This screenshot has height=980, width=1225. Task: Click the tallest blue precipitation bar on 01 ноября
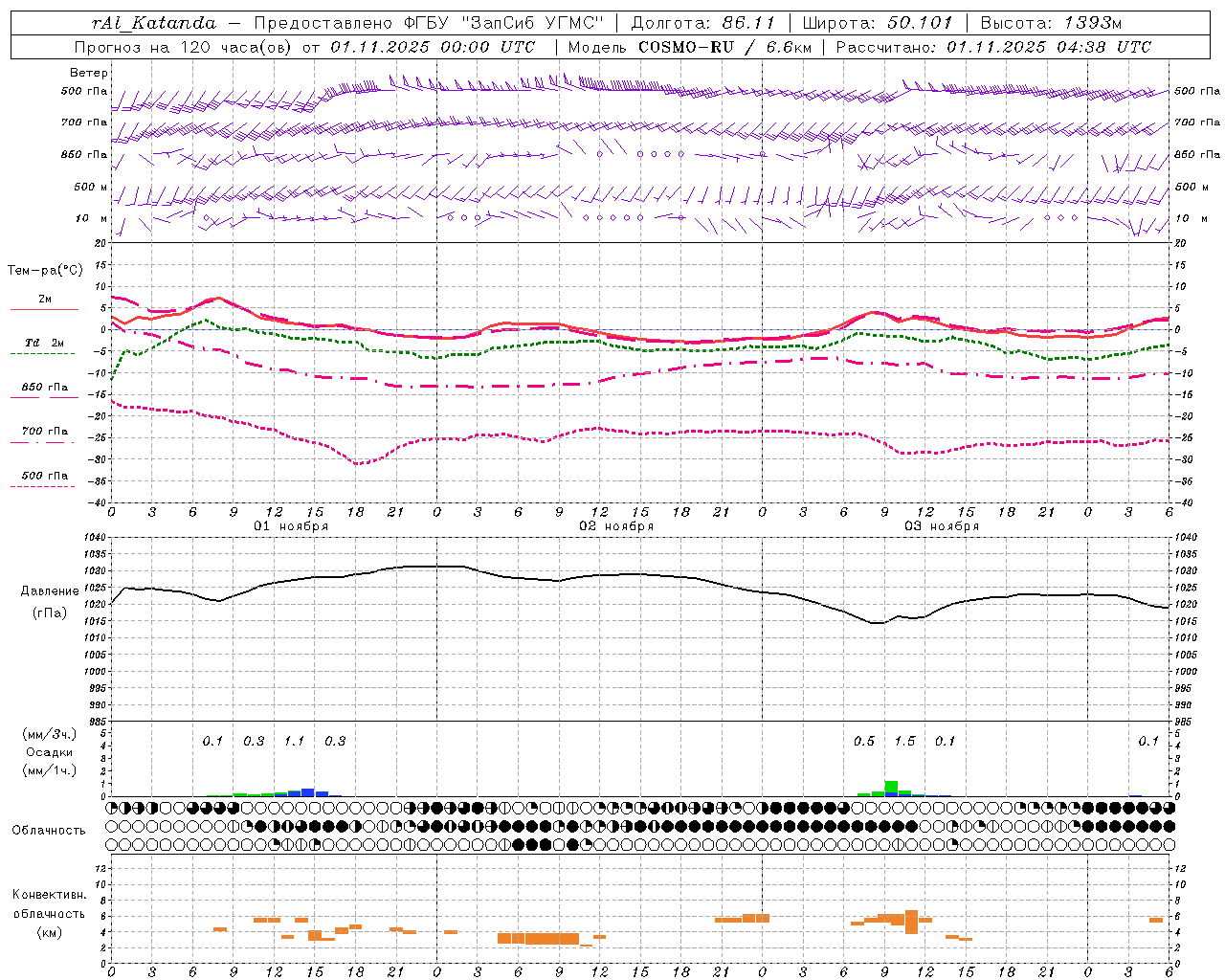(308, 792)
